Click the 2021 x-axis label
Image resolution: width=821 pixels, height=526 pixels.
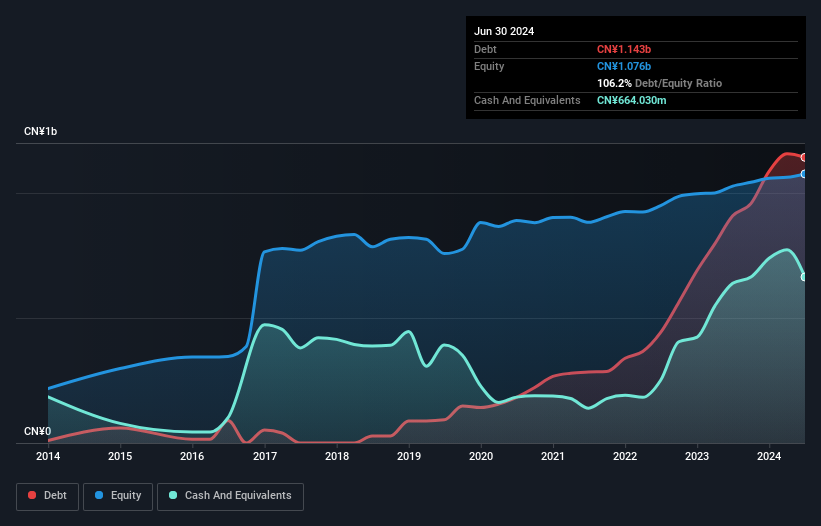click(x=553, y=456)
